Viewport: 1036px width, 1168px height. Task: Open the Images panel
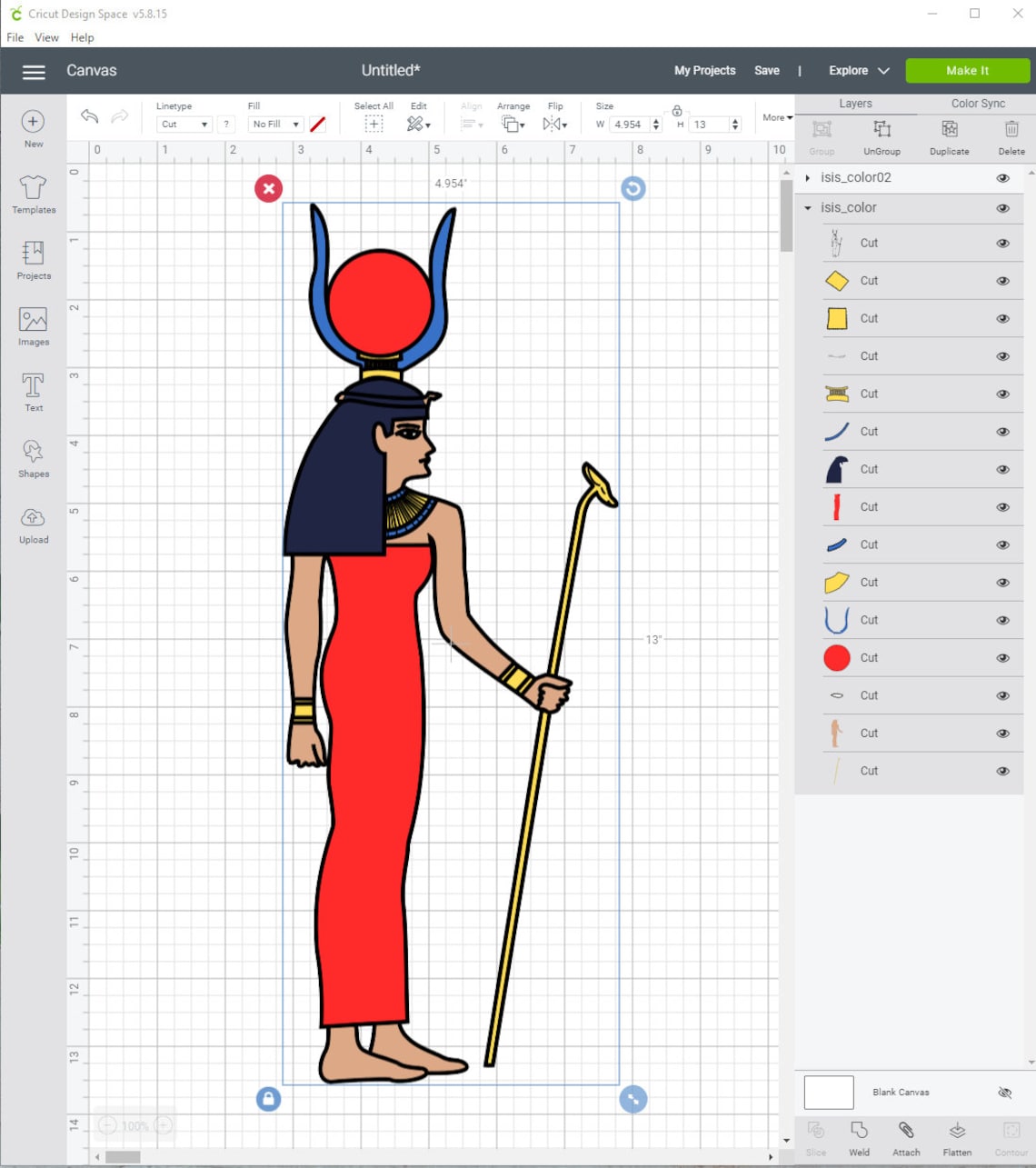click(33, 327)
